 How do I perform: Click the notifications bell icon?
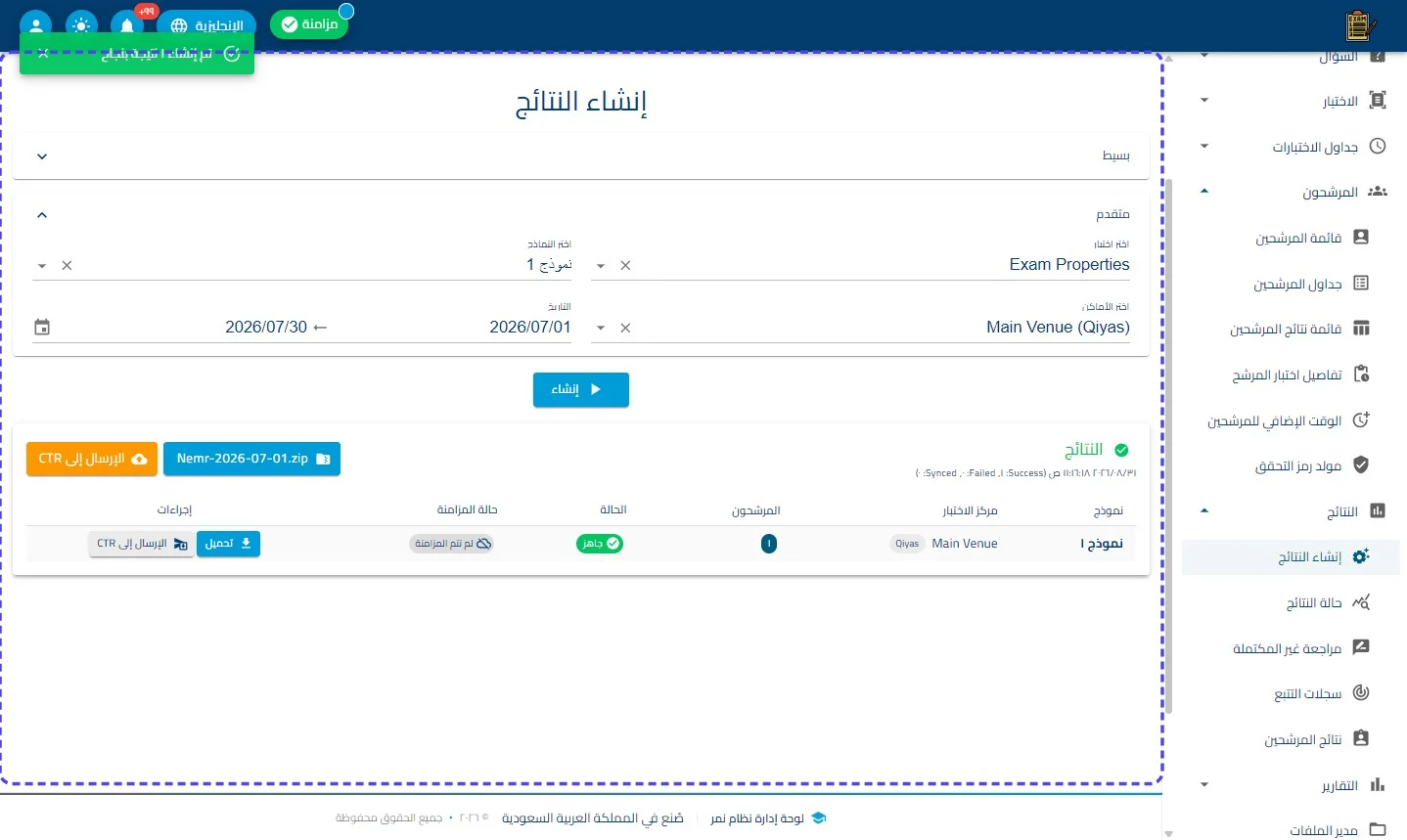point(127,24)
